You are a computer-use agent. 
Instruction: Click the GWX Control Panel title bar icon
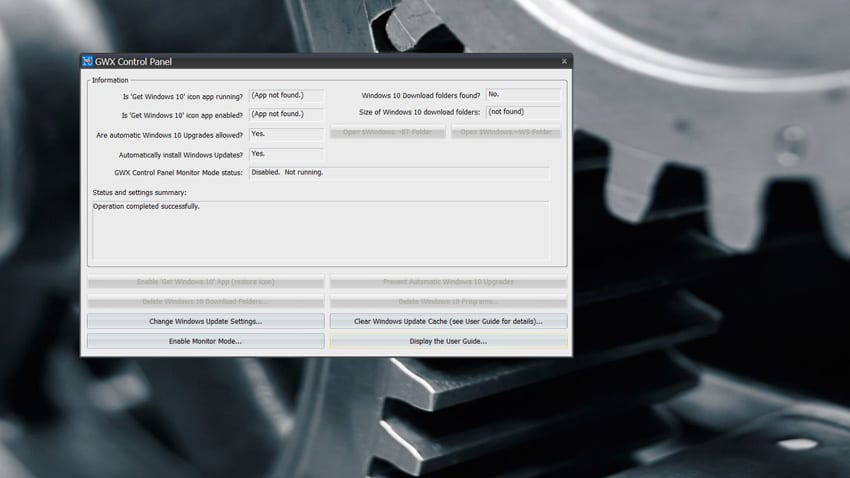point(87,61)
